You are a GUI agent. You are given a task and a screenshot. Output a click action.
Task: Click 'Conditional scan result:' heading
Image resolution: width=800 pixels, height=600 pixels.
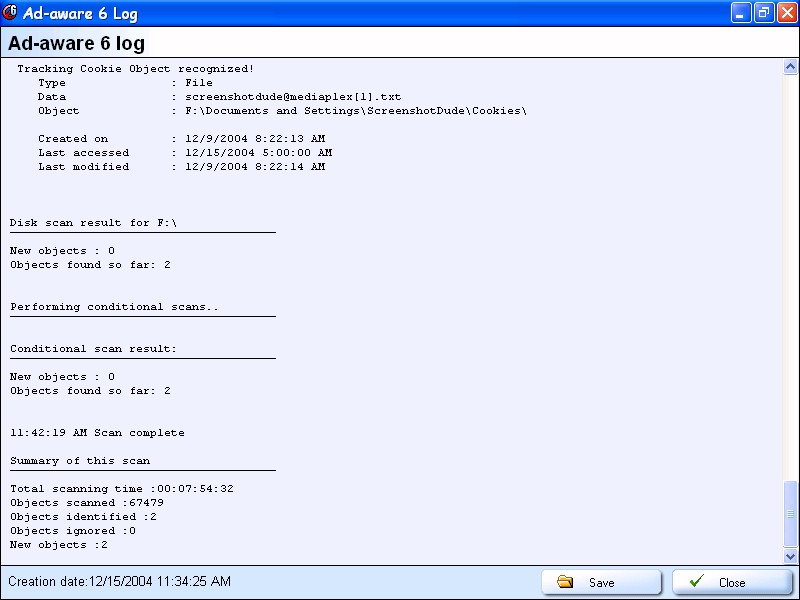[x=93, y=349]
